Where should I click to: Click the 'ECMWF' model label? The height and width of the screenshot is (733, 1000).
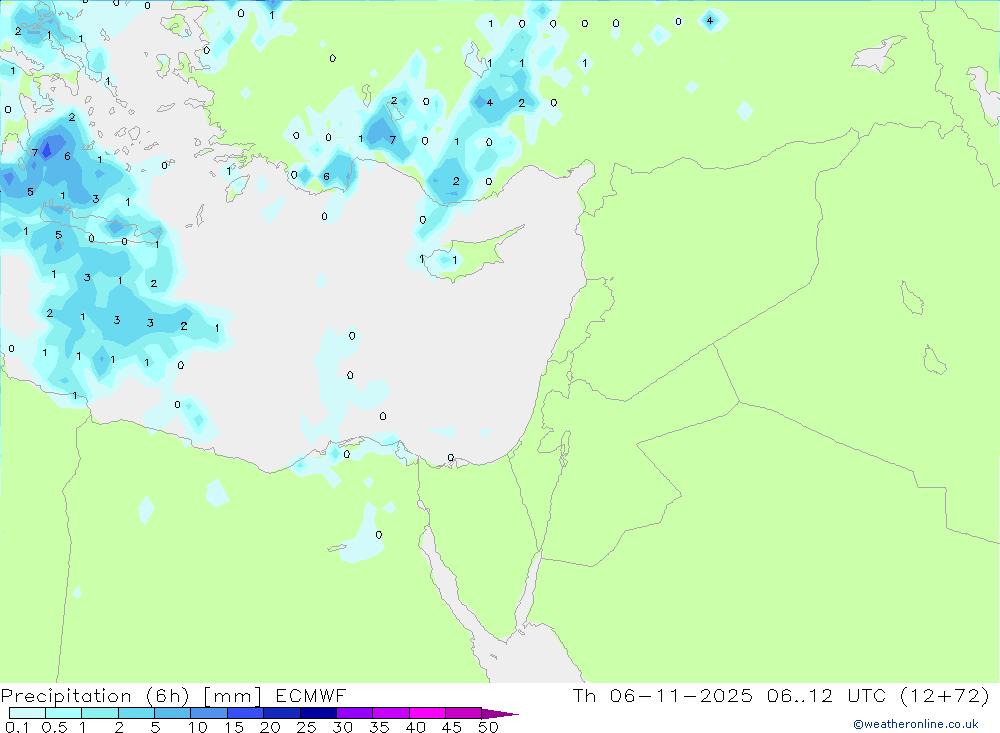(311, 695)
